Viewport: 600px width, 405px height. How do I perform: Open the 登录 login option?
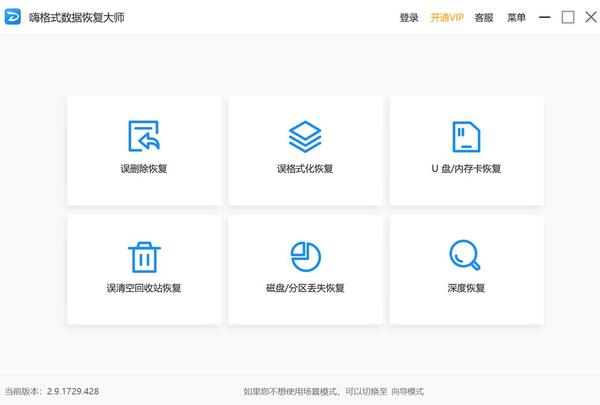pyautogui.click(x=409, y=18)
